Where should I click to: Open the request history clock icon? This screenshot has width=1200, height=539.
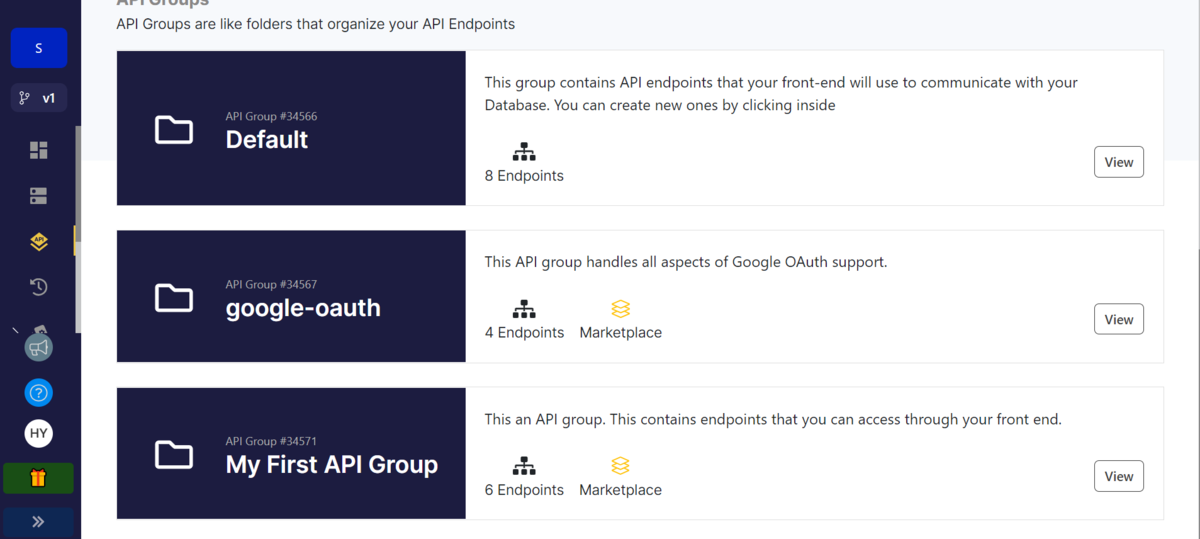point(39,287)
